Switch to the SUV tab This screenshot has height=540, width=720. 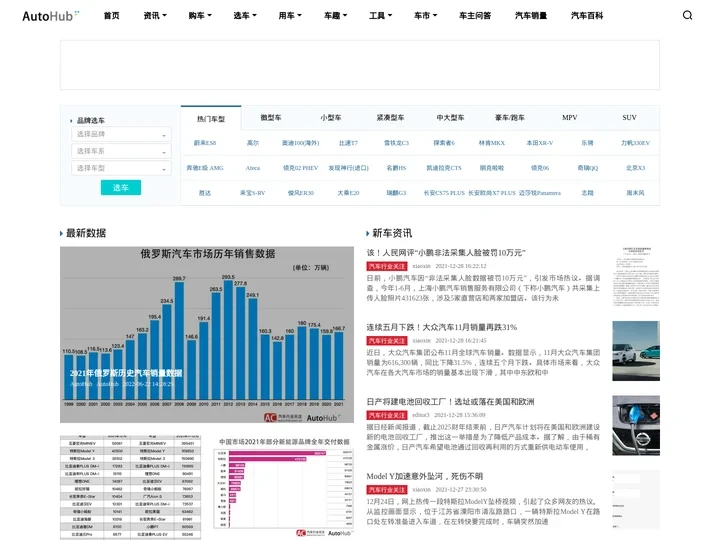629,118
